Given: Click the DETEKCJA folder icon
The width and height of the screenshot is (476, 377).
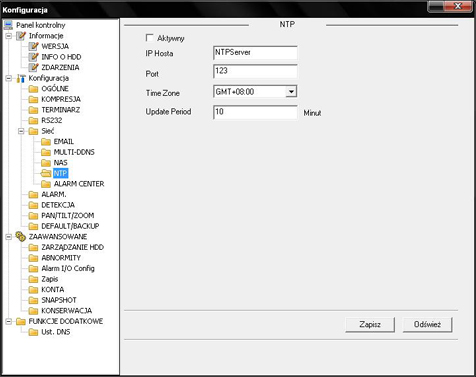Looking at the screenshot, I should (x=33, y=205).
